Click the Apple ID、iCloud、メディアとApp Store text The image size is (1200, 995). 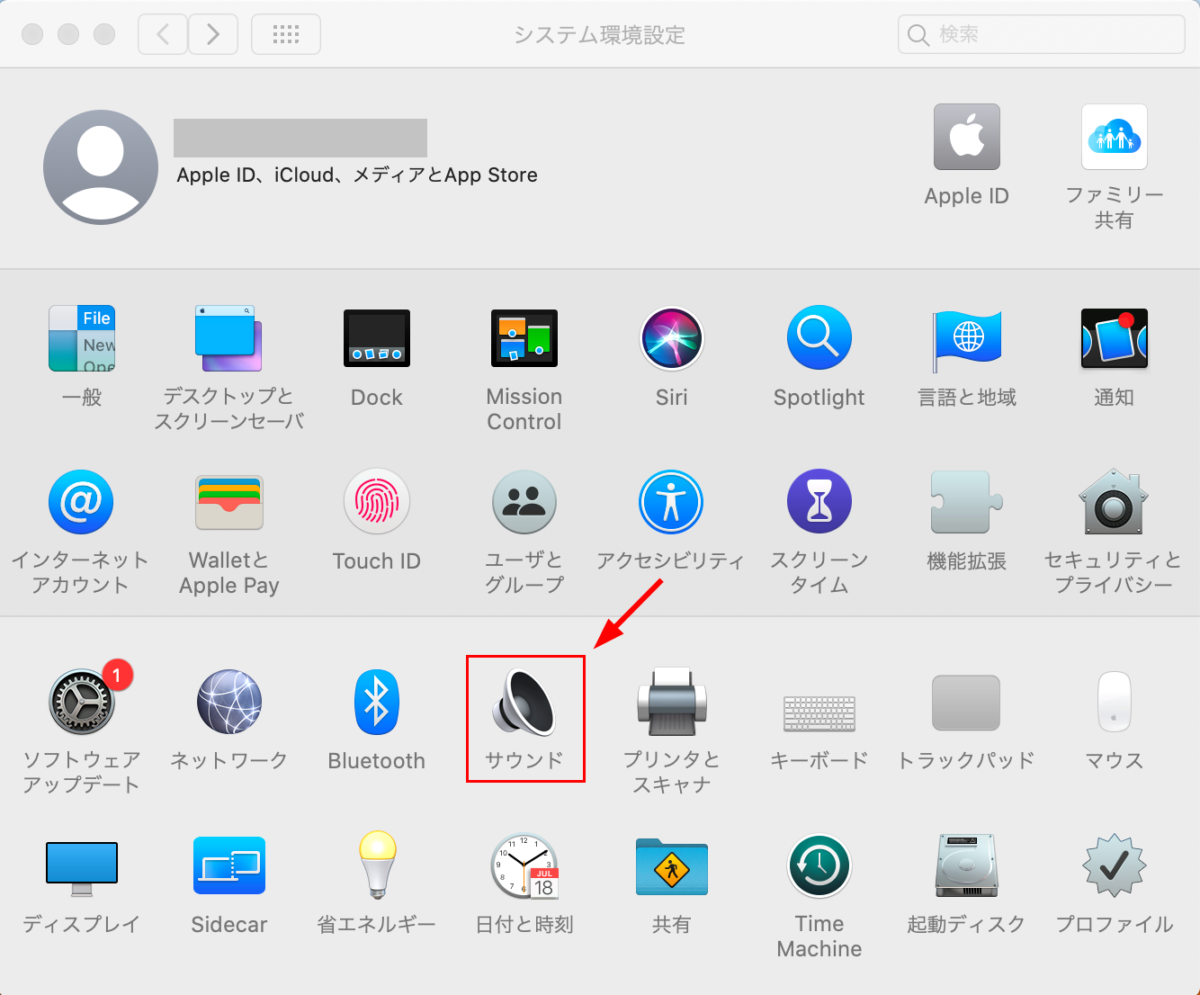(357, 175)
